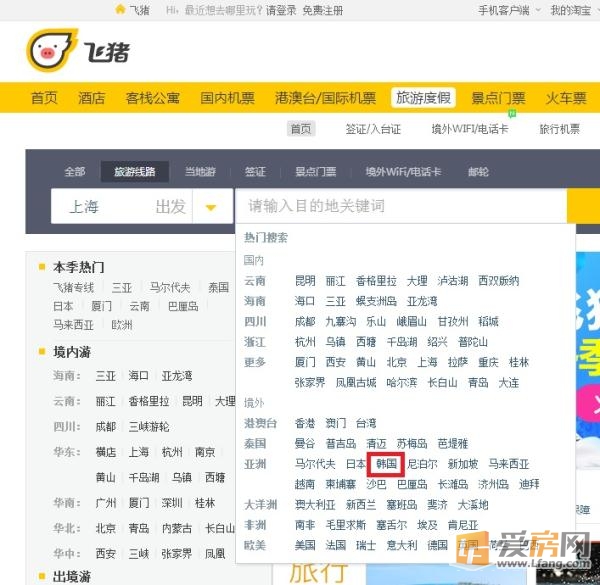Open the 首页 main nav item
The width and height of the screenshot is (600, 585).
pos(44,98)
